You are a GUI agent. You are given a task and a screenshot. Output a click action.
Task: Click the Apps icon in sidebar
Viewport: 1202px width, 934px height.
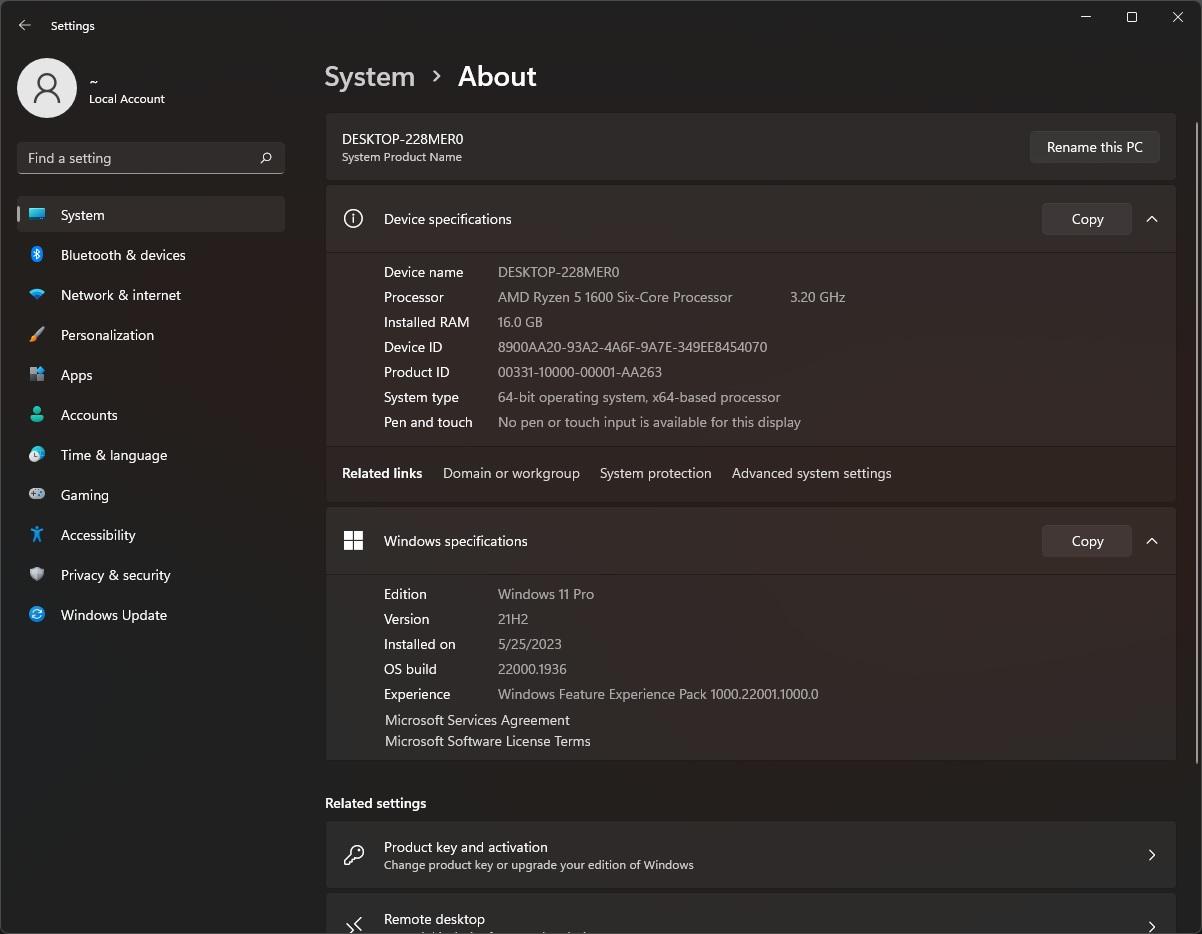[37, 375]
